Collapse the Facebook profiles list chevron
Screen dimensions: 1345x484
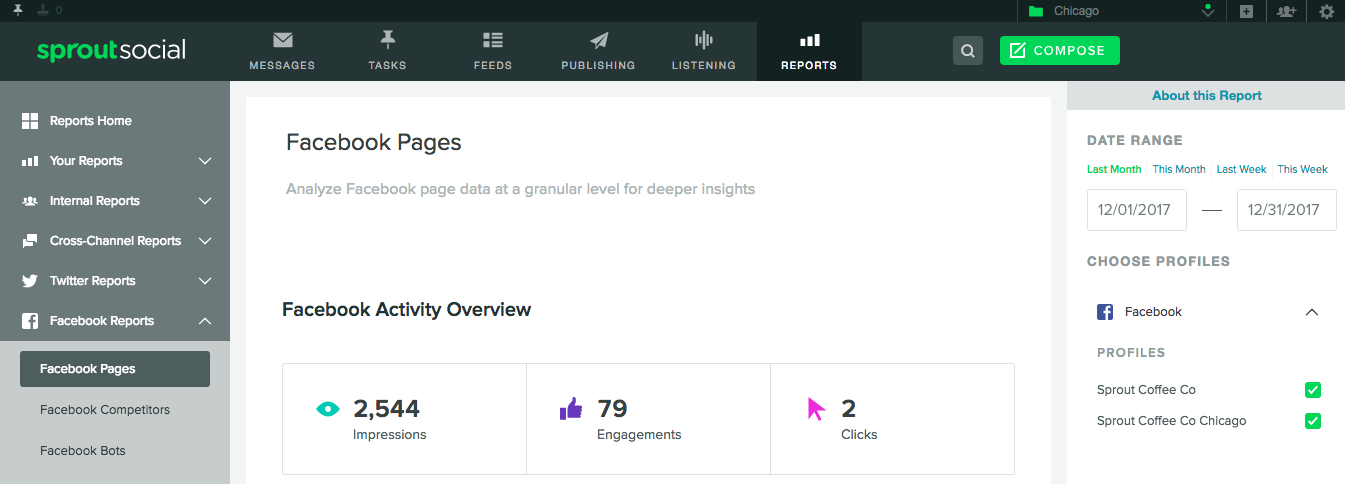tap(1312, 312)
